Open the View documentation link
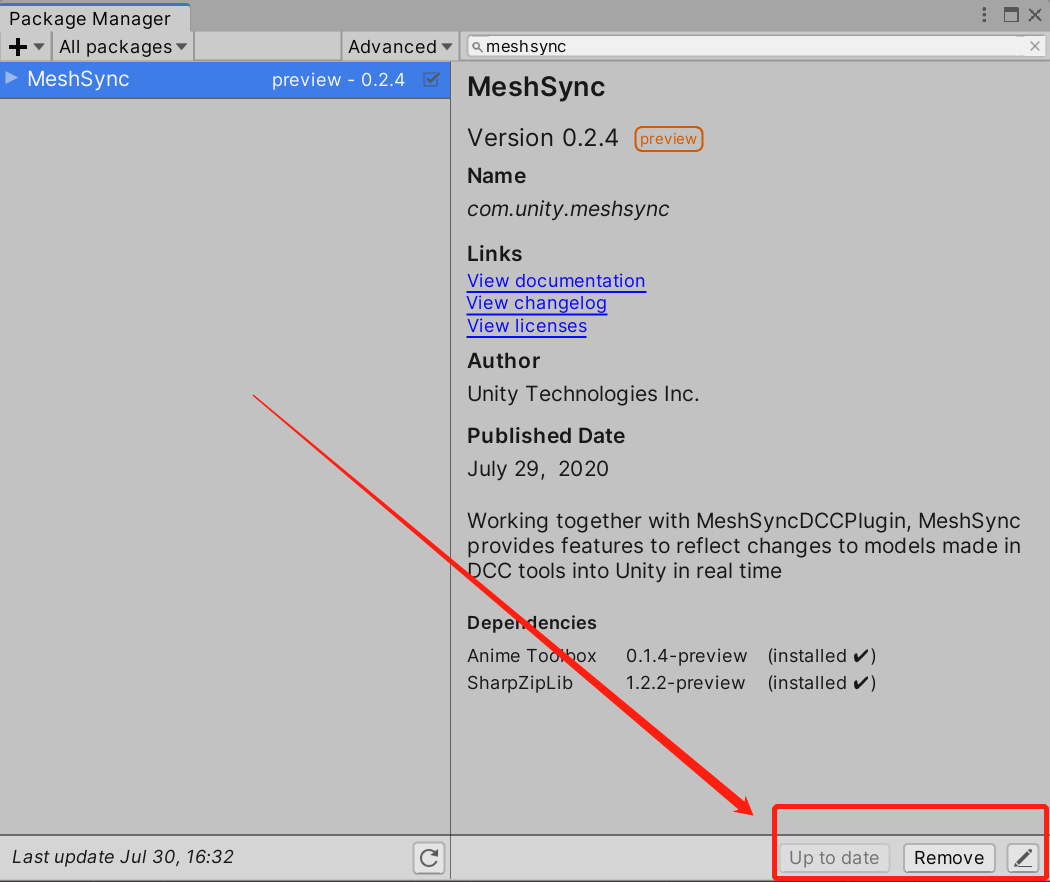This screenshot has width=1050, height=882. pyautogui.click(x=556, y=281)
